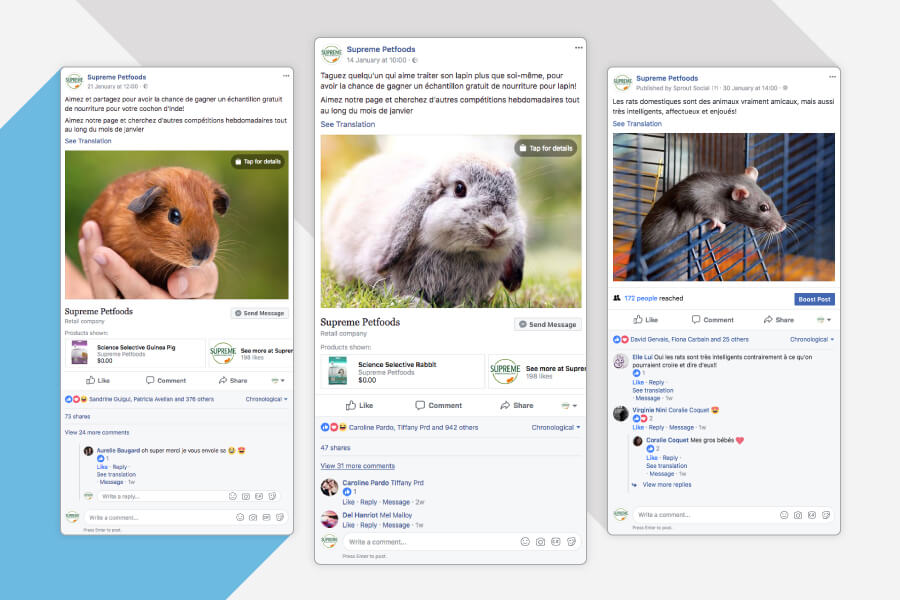Open options menu on rabbit post
This screenshot has width=900, height=600.
click(579, 48)
